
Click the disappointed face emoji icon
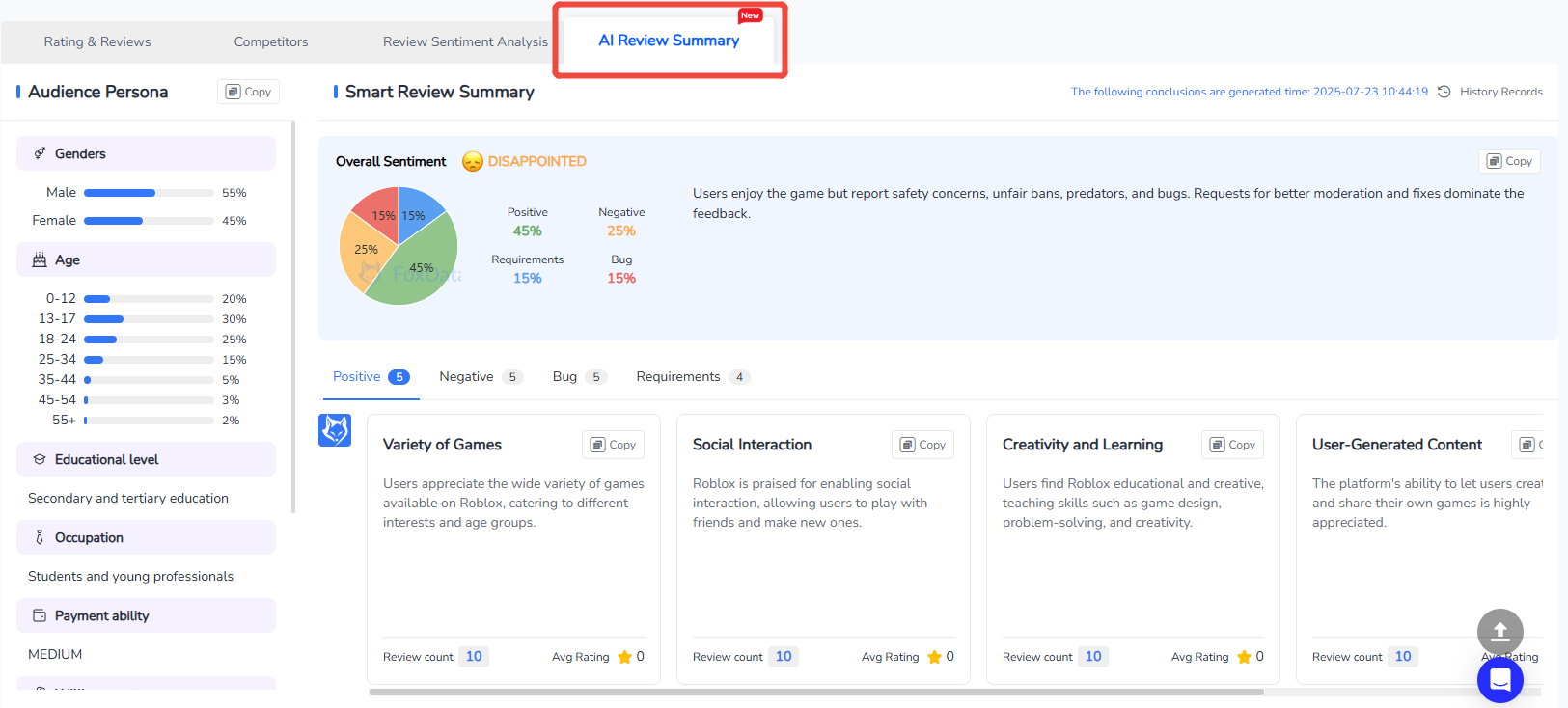(x=472, y=162)
